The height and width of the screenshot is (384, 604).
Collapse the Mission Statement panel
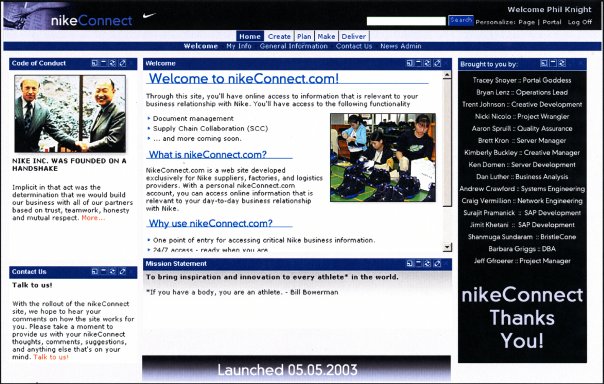[419, 263]
